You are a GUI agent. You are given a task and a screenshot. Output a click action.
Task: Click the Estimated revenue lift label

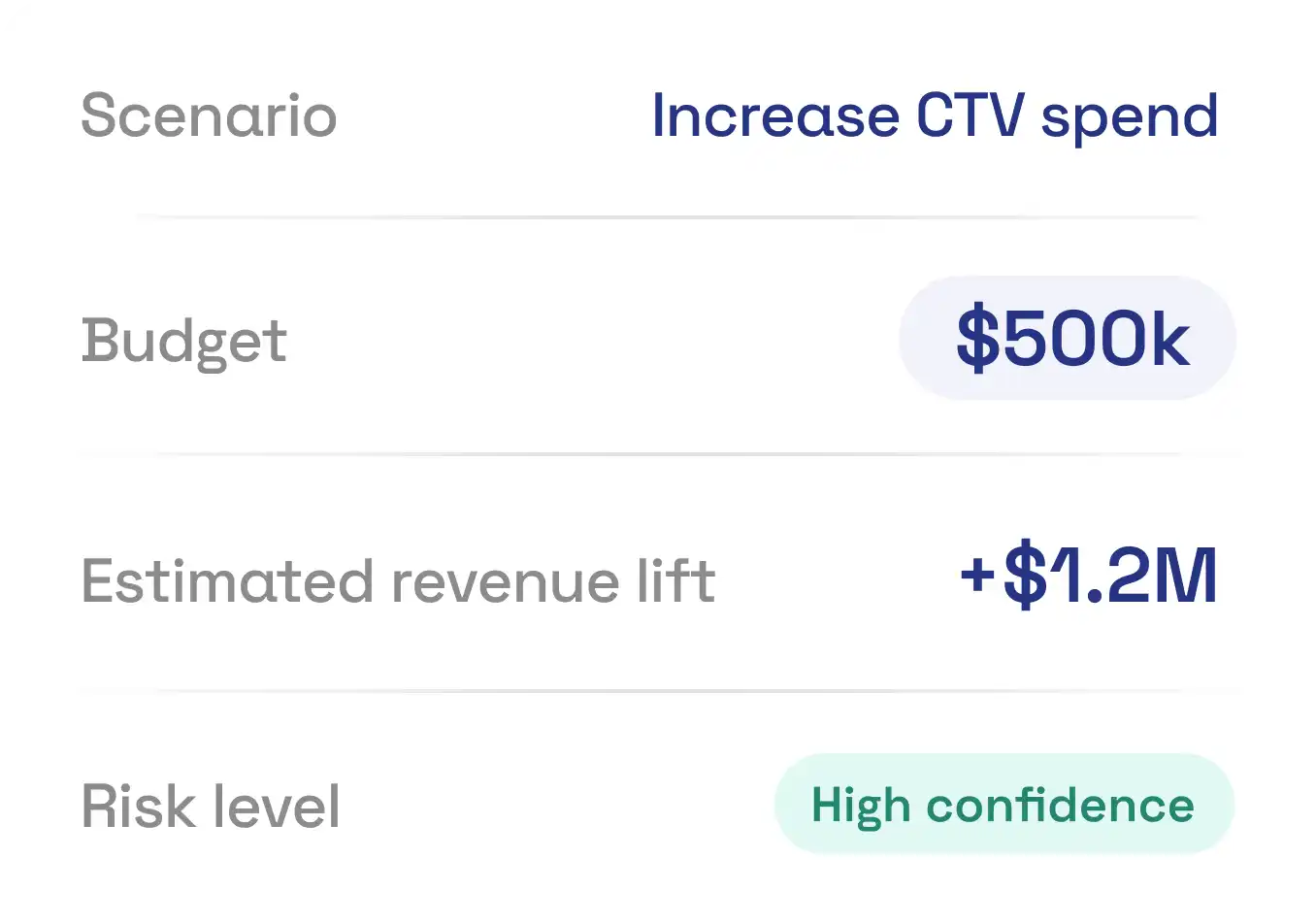[398, 581]
